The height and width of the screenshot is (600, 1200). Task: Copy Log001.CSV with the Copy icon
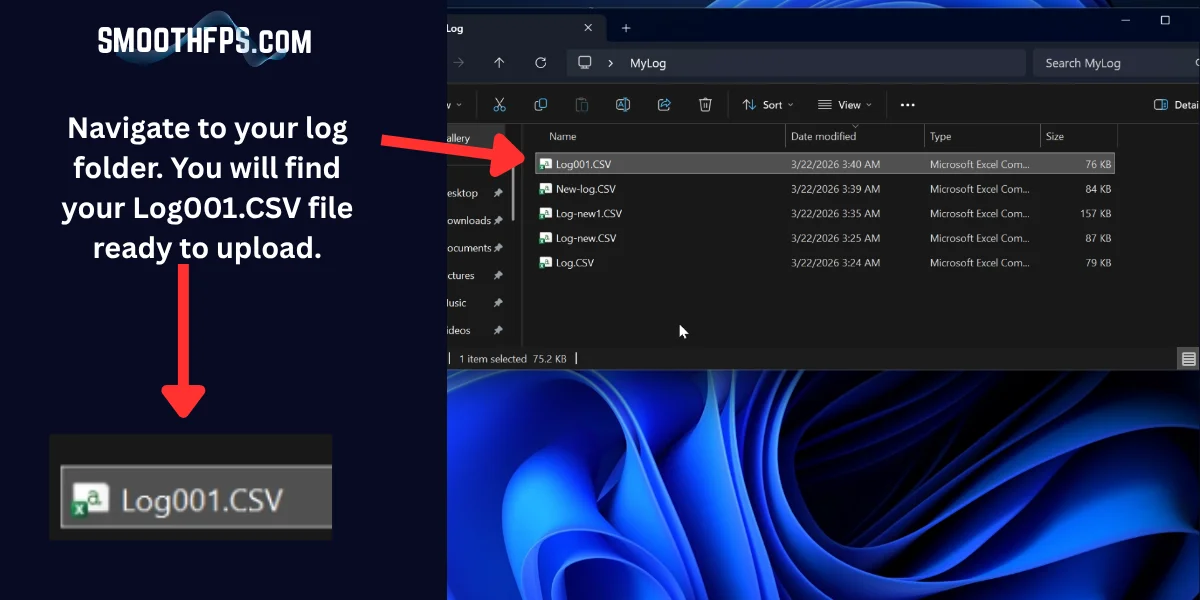click(x=540, y=104)
